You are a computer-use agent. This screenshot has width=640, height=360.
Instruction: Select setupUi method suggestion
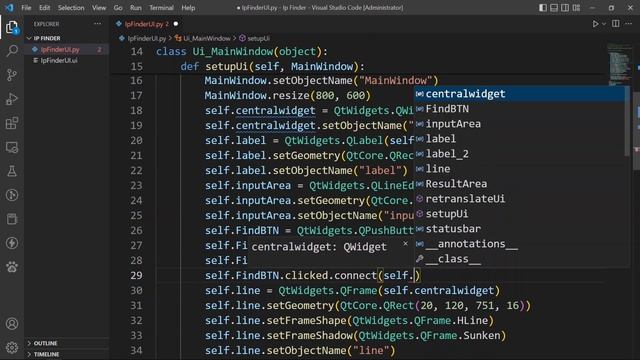click(520, 214)
